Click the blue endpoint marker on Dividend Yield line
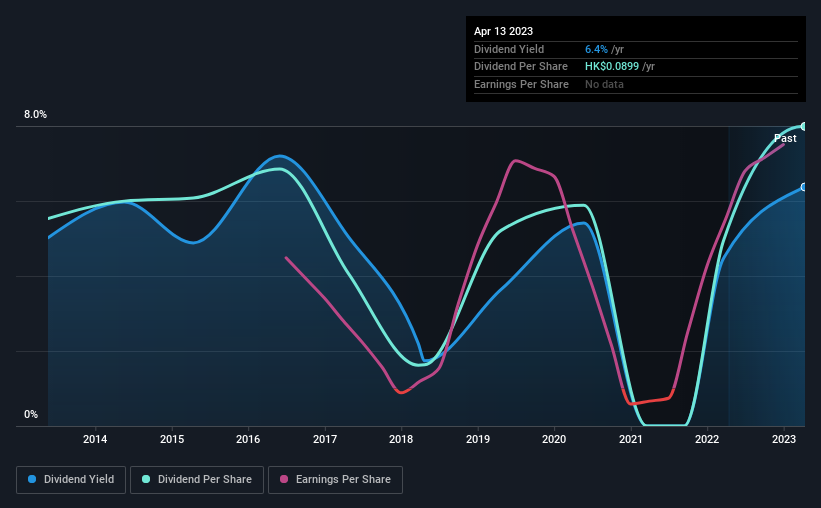The width and height of the screenshot is (821, 508). tap(804, 187)
